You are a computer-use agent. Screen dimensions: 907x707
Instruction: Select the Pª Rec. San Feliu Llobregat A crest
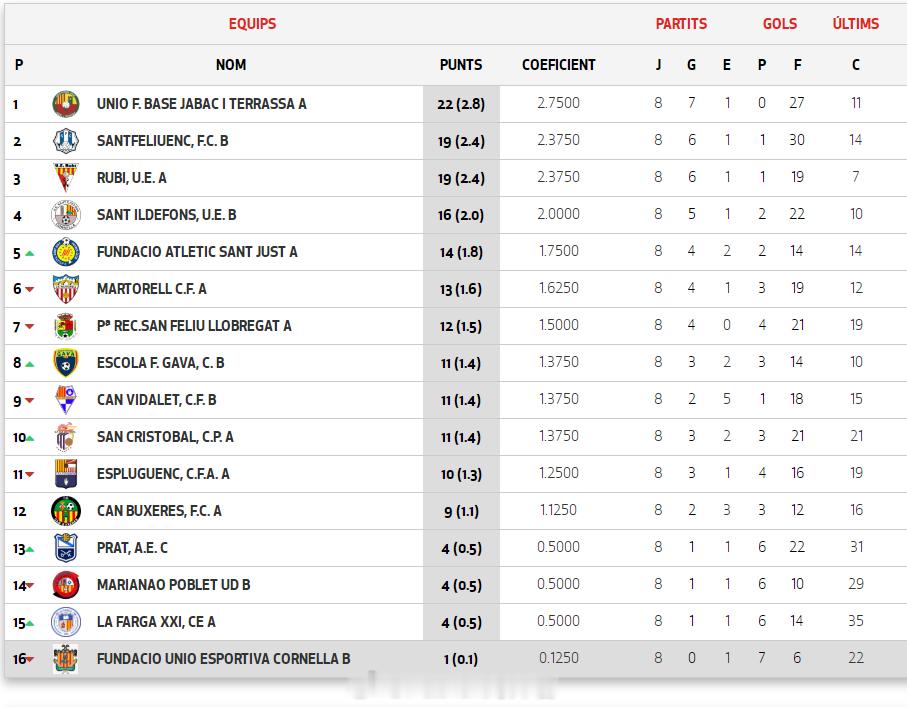point(65,326)
